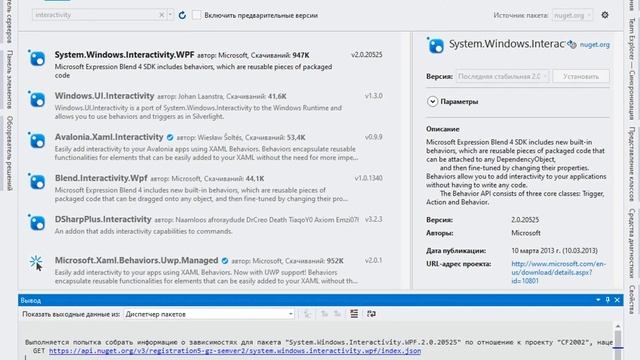Click the DSharpPlus.Interactivity package icon

coord(37,223)
